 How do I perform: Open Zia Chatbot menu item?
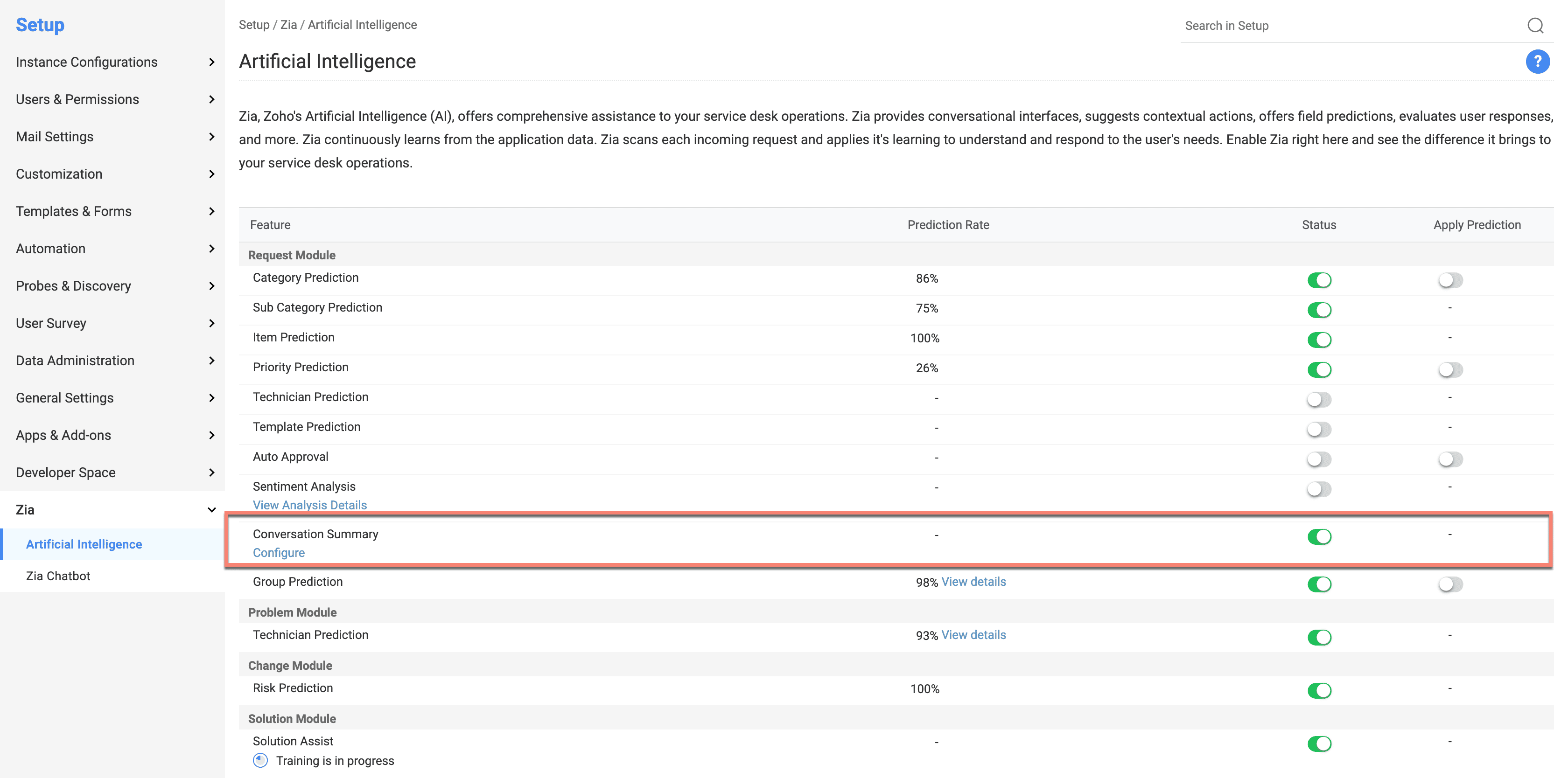pyautogui.click(x=58, y=576)
